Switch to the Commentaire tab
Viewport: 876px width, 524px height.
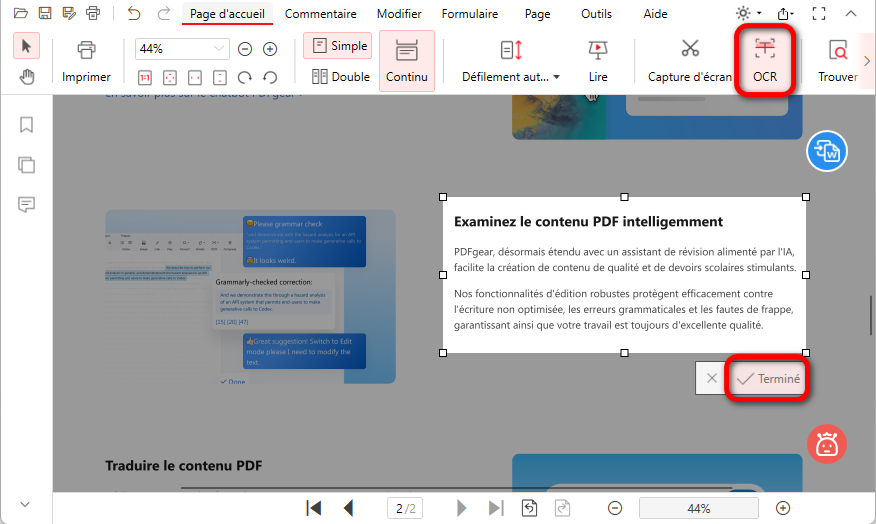point(321,14)
